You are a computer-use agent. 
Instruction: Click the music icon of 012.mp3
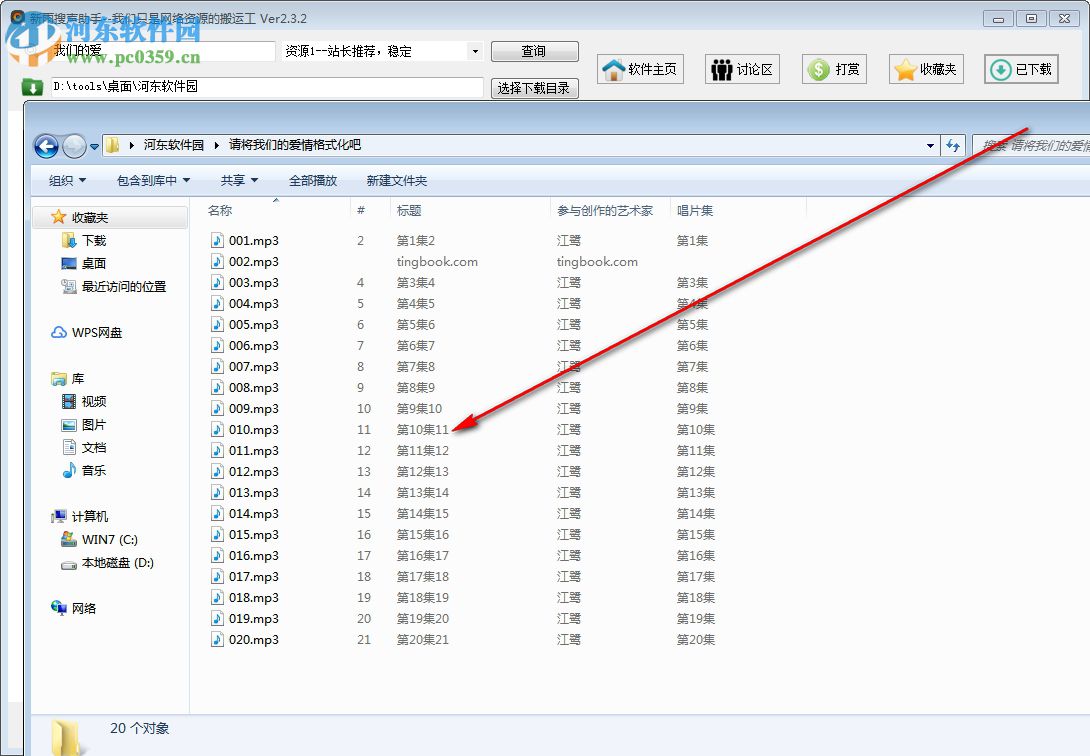(218, 471)
